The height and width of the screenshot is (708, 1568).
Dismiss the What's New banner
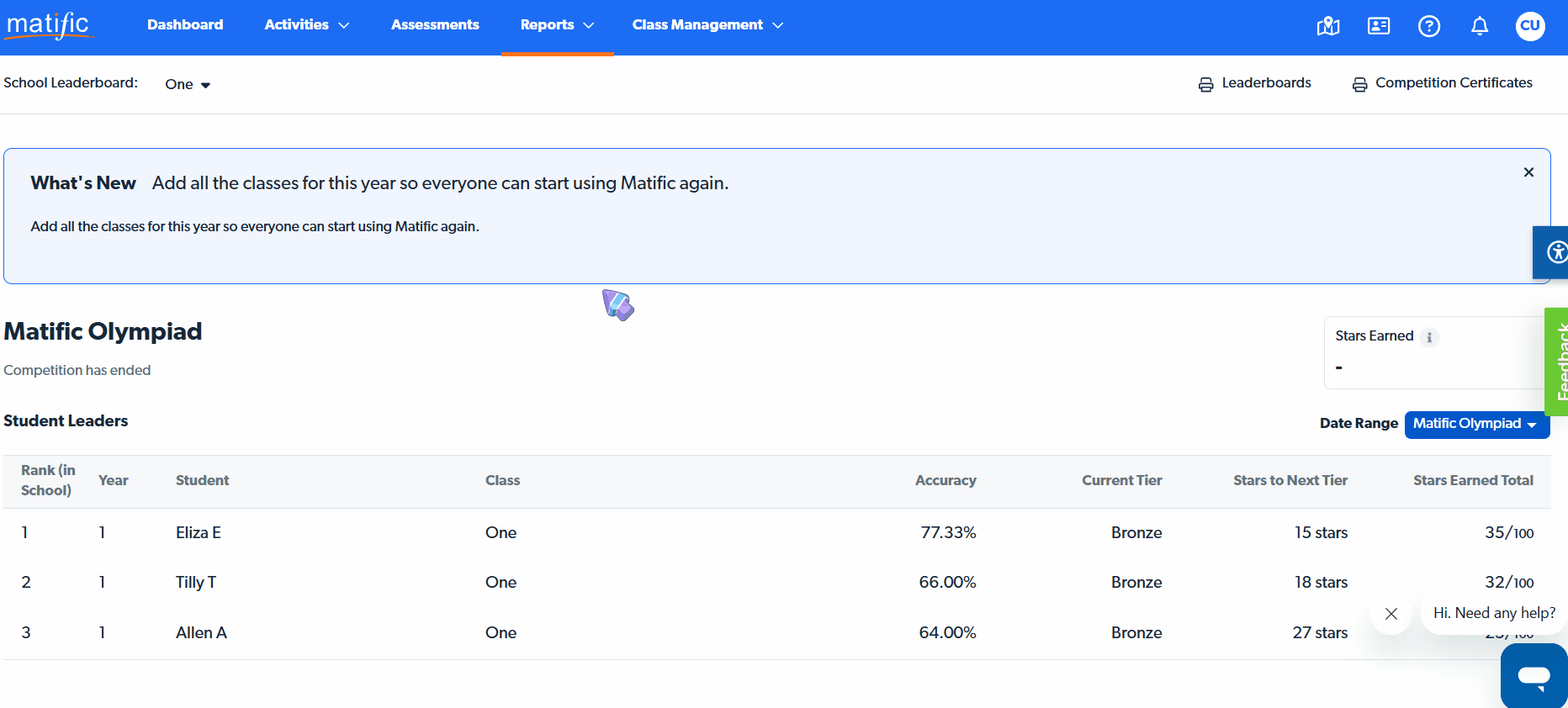[1528, 172]
